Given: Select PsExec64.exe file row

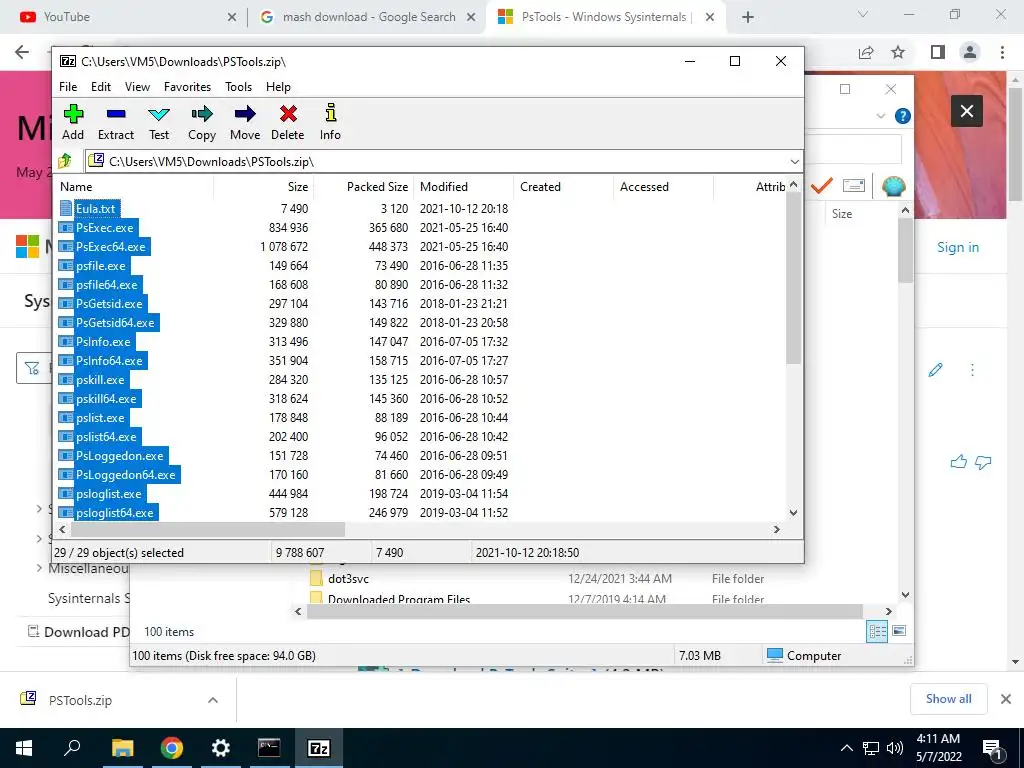Looking at the screenshot, I should coord(421,247).
